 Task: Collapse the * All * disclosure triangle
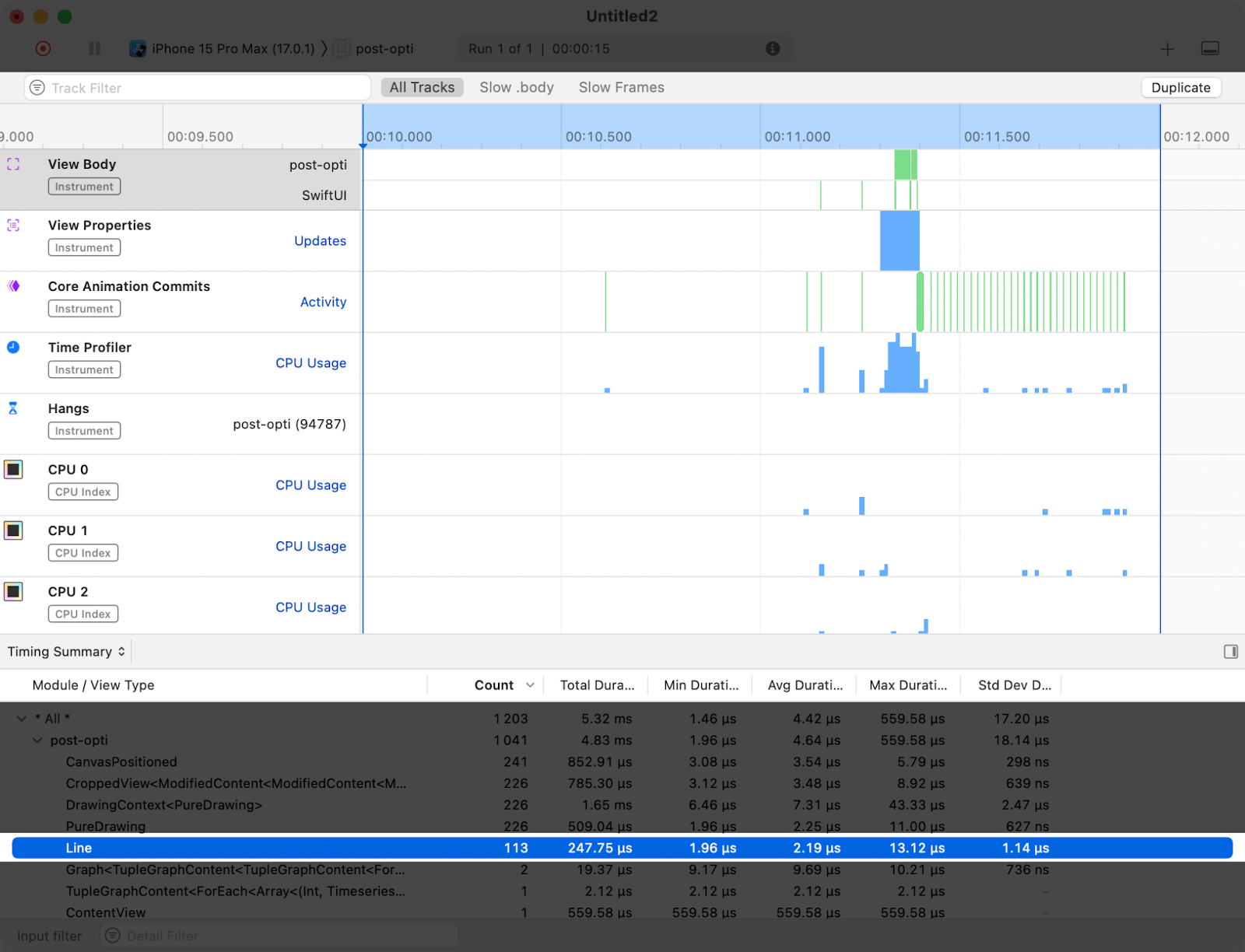[21, 718]
